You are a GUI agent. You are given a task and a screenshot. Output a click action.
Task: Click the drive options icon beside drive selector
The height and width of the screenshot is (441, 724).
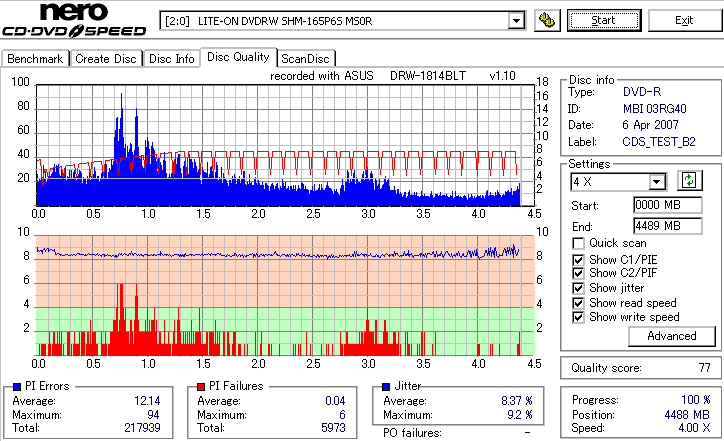[x=547, y=21]
